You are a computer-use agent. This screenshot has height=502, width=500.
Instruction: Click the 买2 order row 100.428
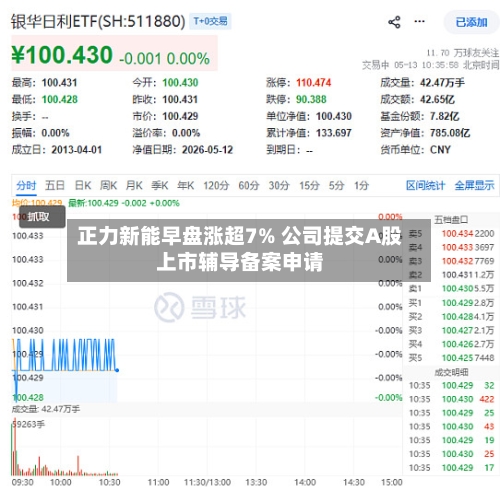pos(451,316)
